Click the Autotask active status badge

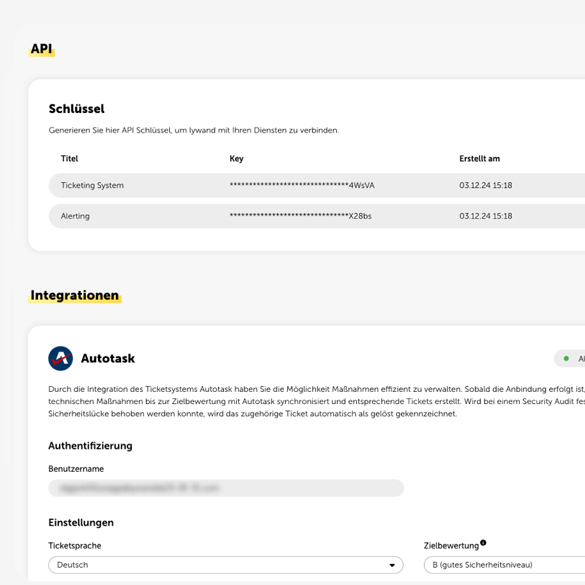570,359
